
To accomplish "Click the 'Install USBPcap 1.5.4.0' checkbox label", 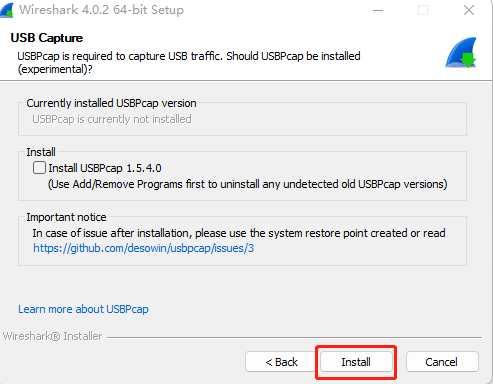I will (105, 168).
